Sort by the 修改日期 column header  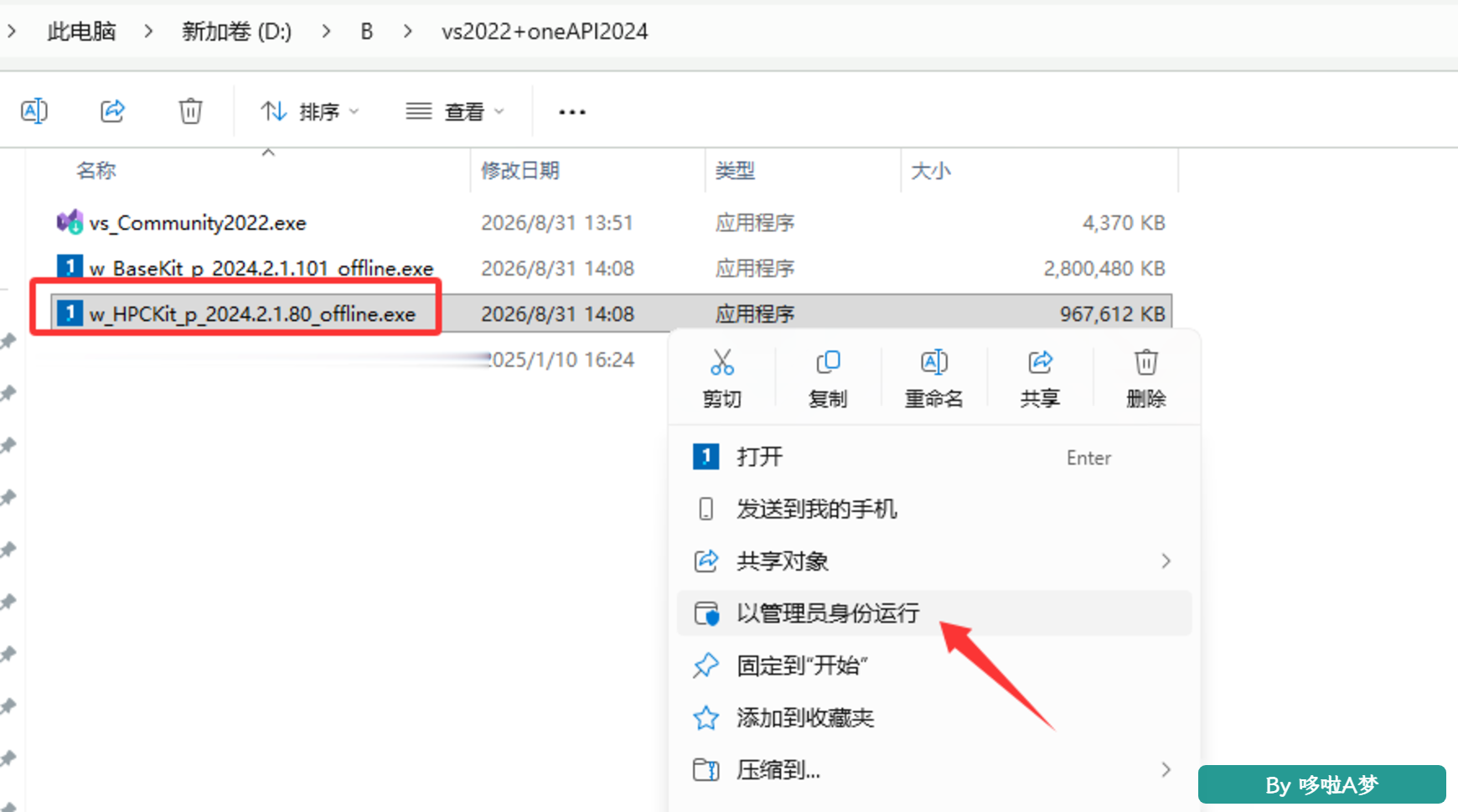(x=520, y=171)
